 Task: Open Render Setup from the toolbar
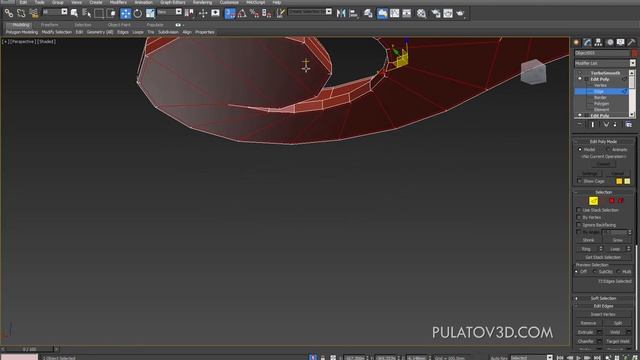click(436, 13)
